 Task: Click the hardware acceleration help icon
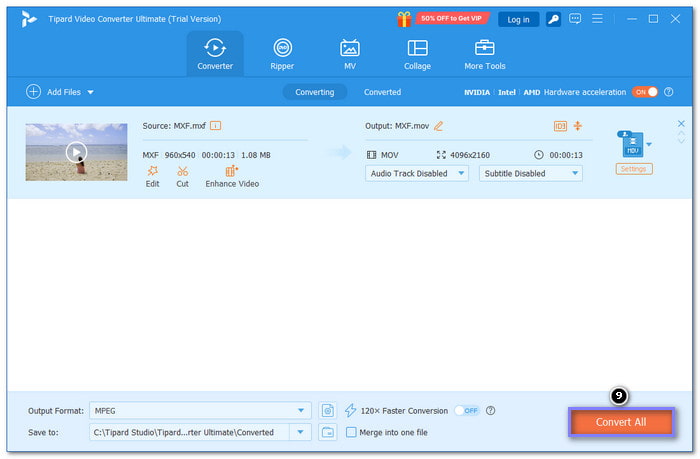click(x=668, y=92)
